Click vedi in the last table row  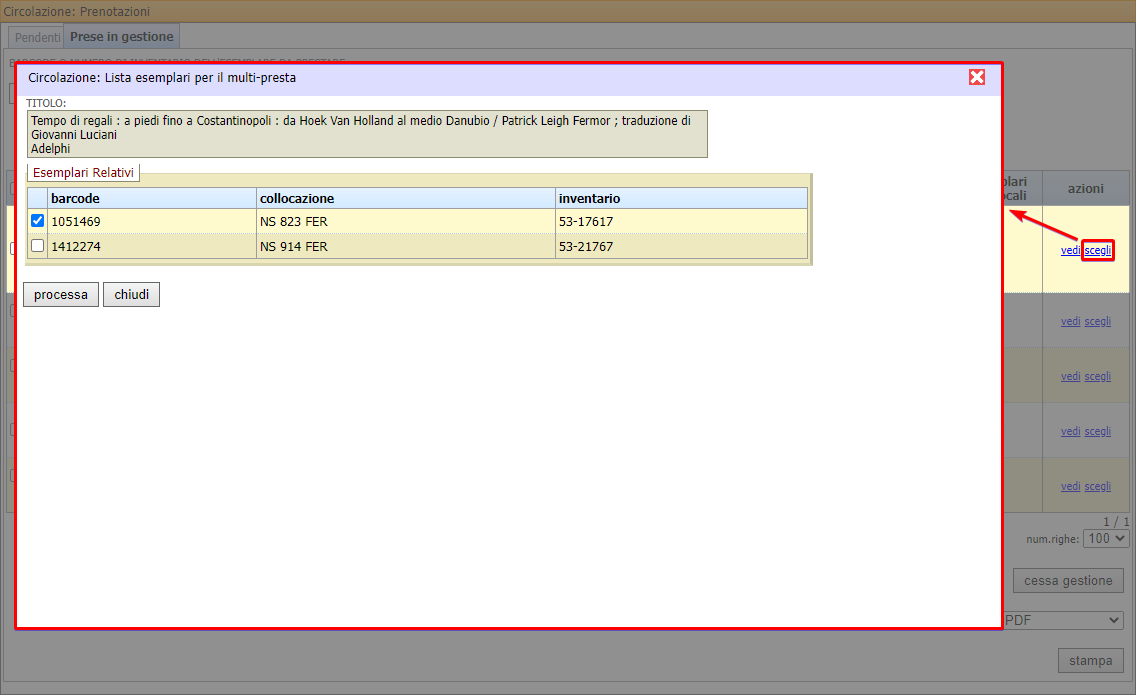[1070, 486]
